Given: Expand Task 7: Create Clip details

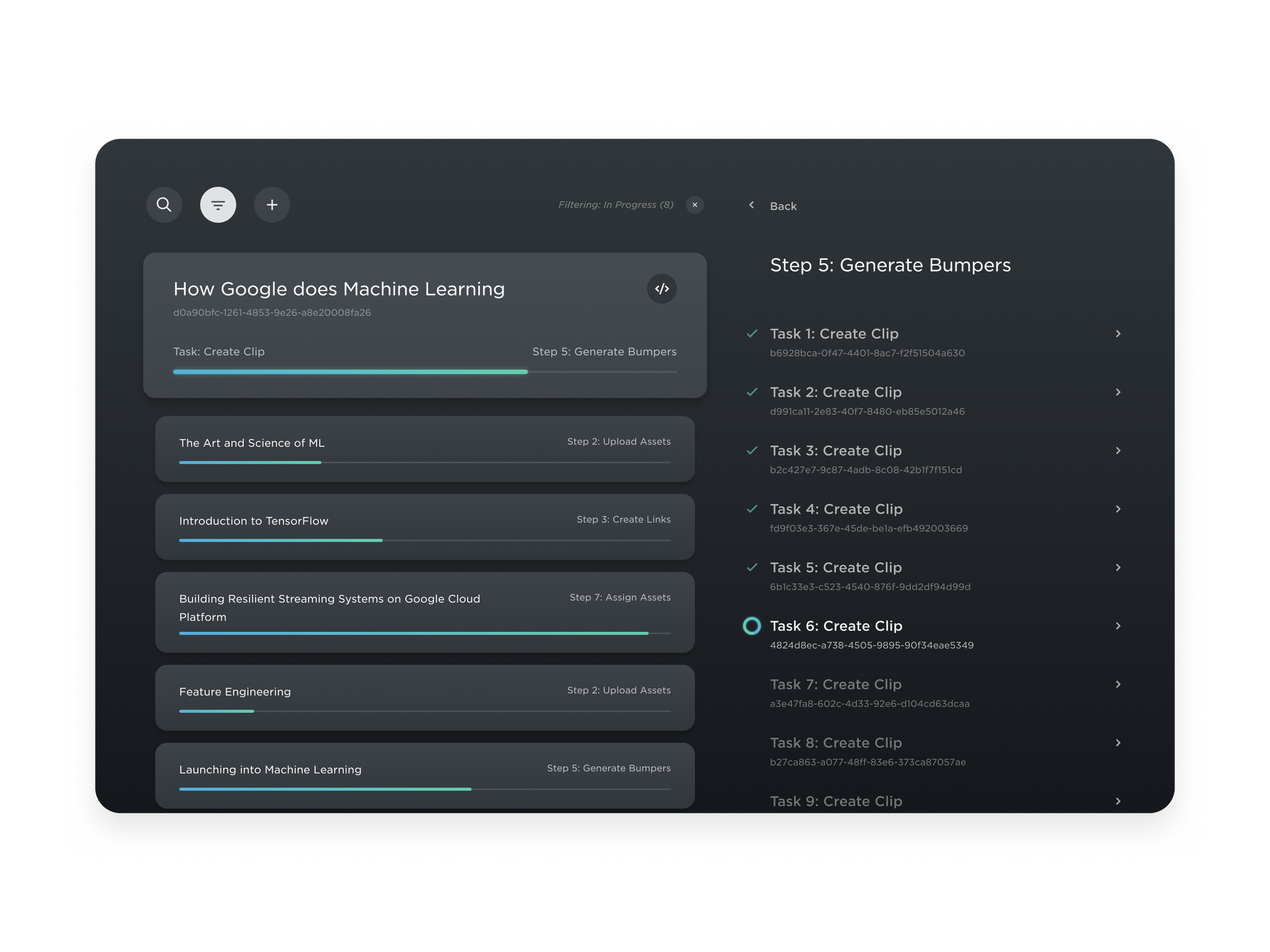Looking at the screenshot, I should point(1119,684).
